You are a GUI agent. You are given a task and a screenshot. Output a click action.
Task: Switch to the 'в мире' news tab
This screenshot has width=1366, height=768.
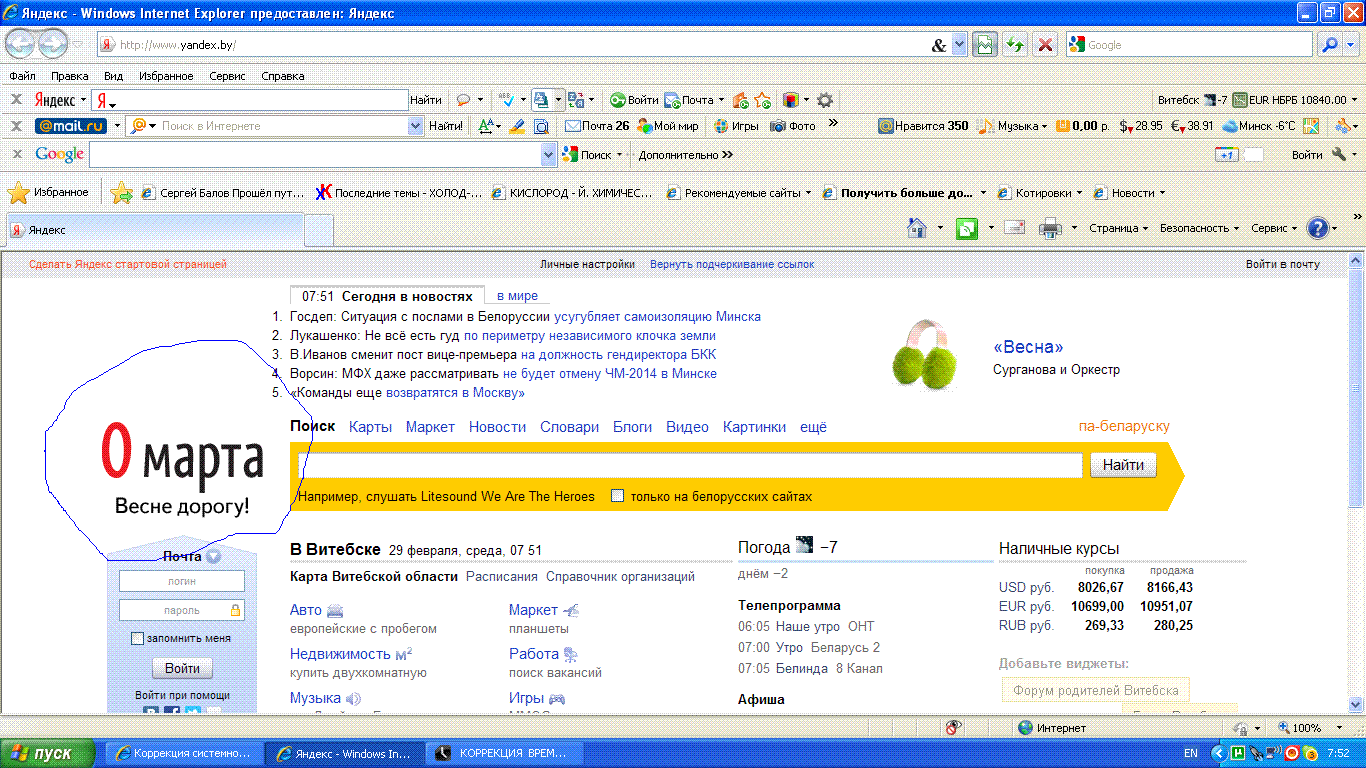[517, 296]
